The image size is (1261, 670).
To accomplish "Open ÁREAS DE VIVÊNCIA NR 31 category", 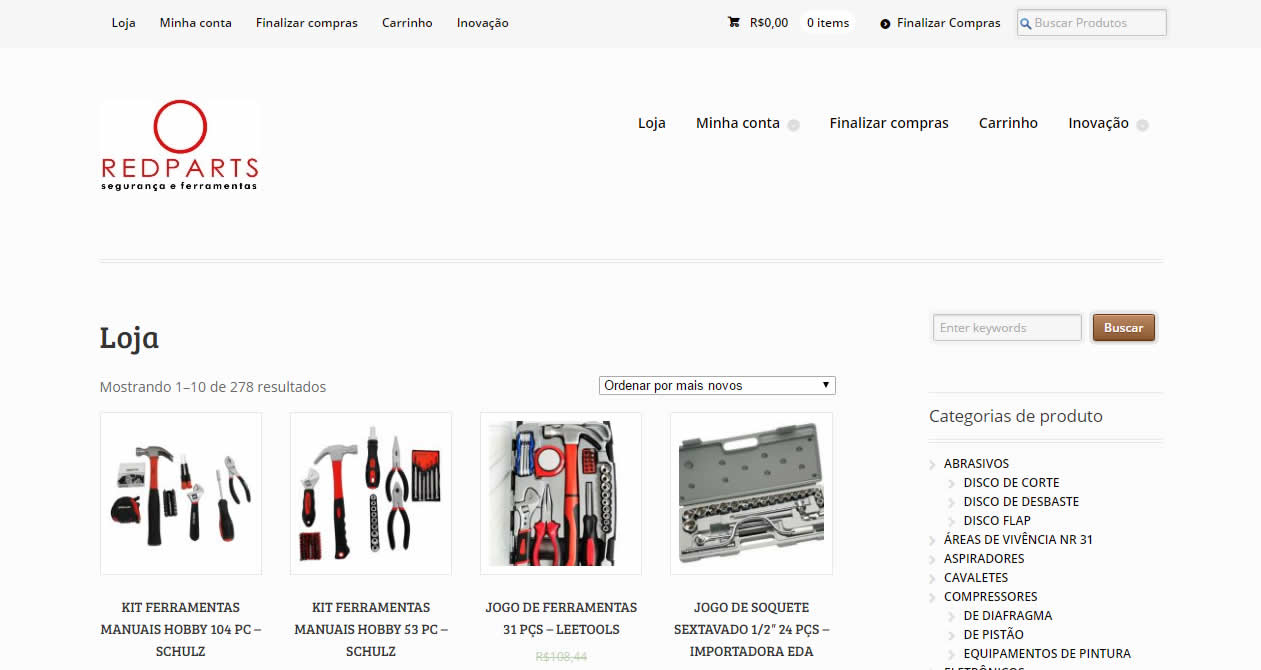I will [x=1018, y=540].
